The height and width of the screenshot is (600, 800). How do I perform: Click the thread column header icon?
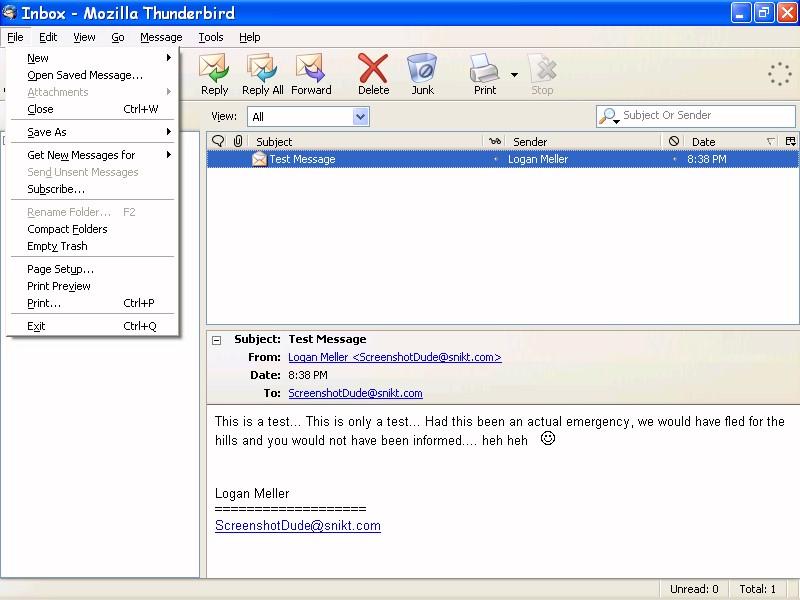[218, 141]
